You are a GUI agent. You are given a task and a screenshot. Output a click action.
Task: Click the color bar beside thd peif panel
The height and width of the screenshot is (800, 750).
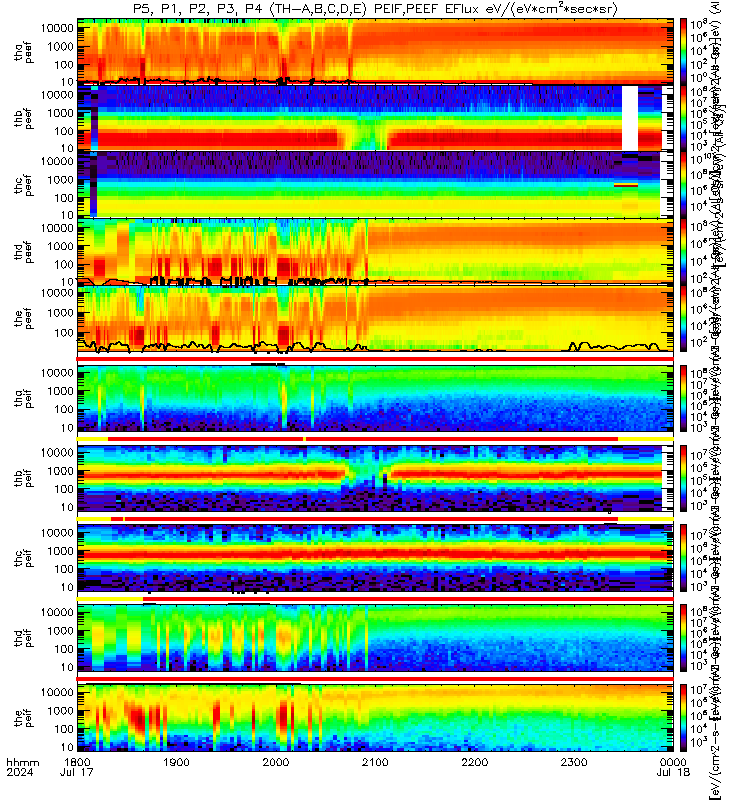click(x=683, y=638)
